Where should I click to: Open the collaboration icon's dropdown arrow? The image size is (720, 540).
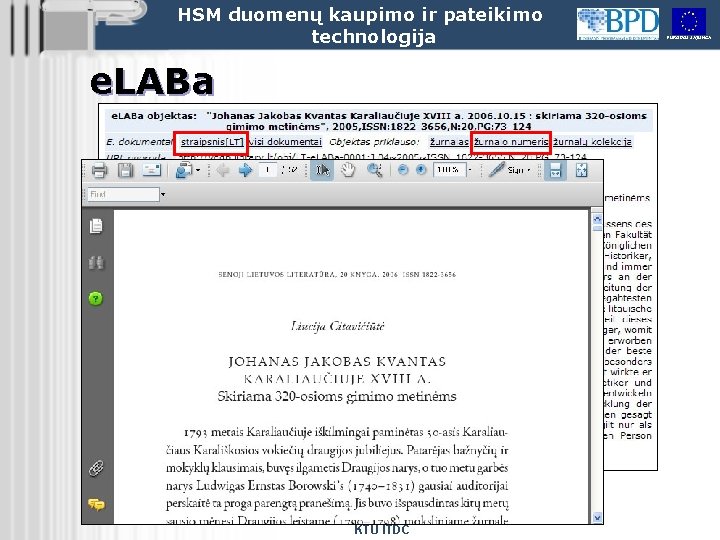coord(198,170)
